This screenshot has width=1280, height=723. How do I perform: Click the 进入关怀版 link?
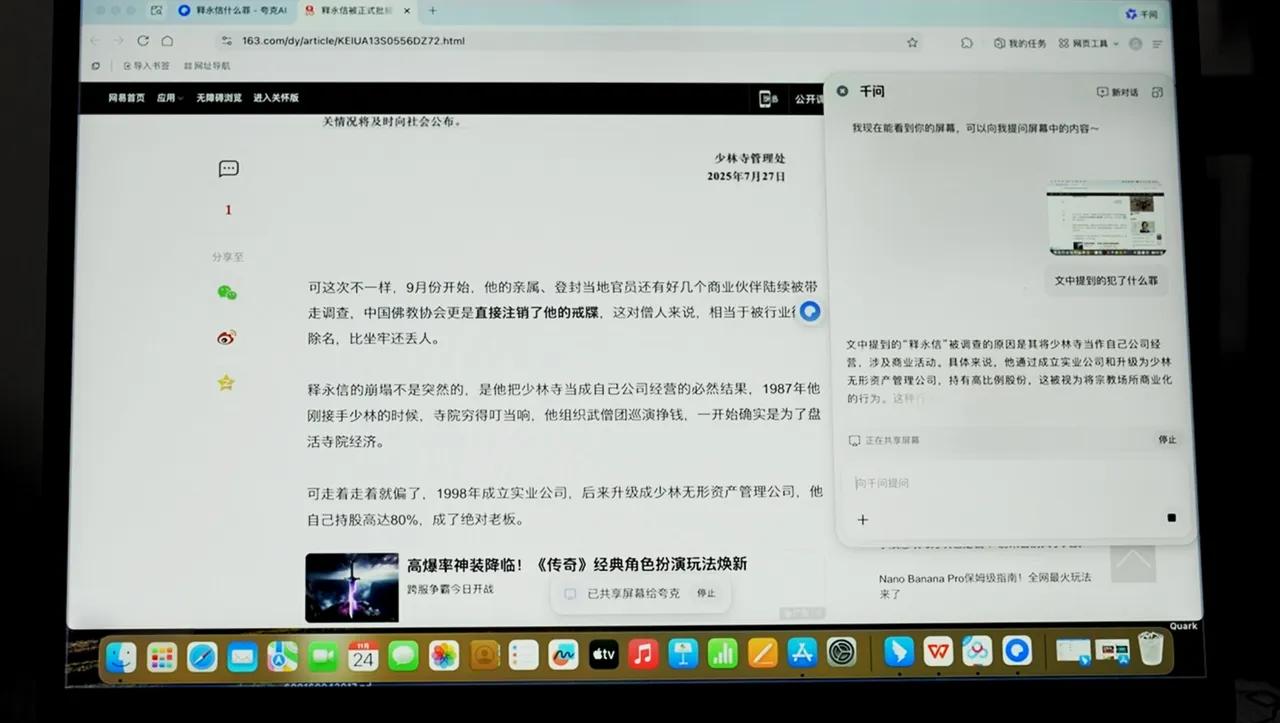point(276,98)
